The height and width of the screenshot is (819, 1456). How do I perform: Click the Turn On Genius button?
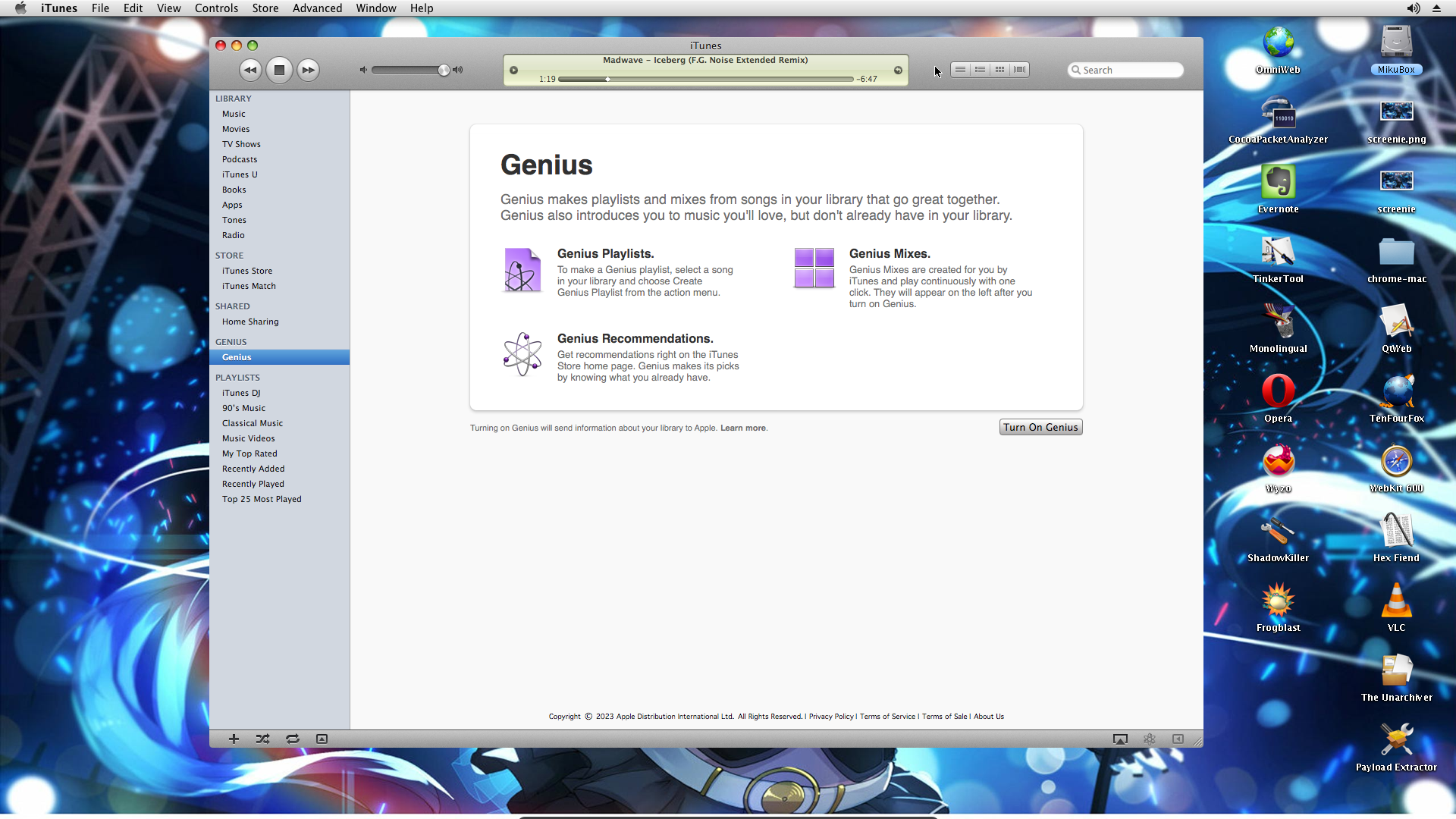pyautogui.click(x=1040, y=428)
